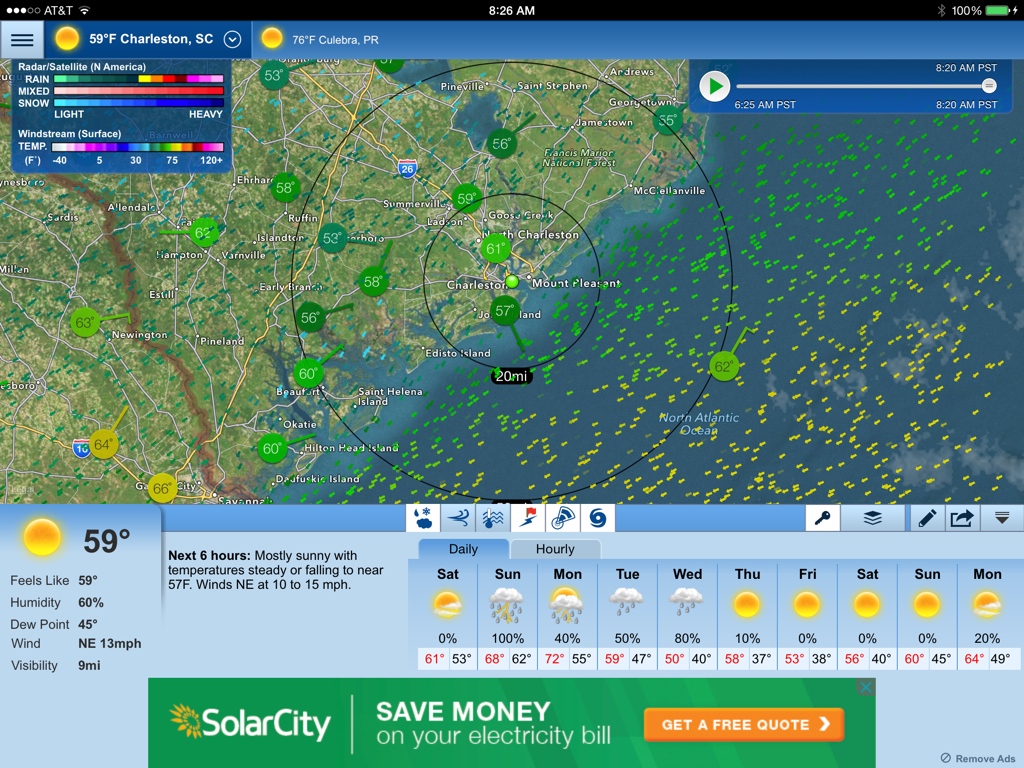Open the hamburger menu
Image resolution: width=1024 pixels, height=768 pixels.
point(22,40)
